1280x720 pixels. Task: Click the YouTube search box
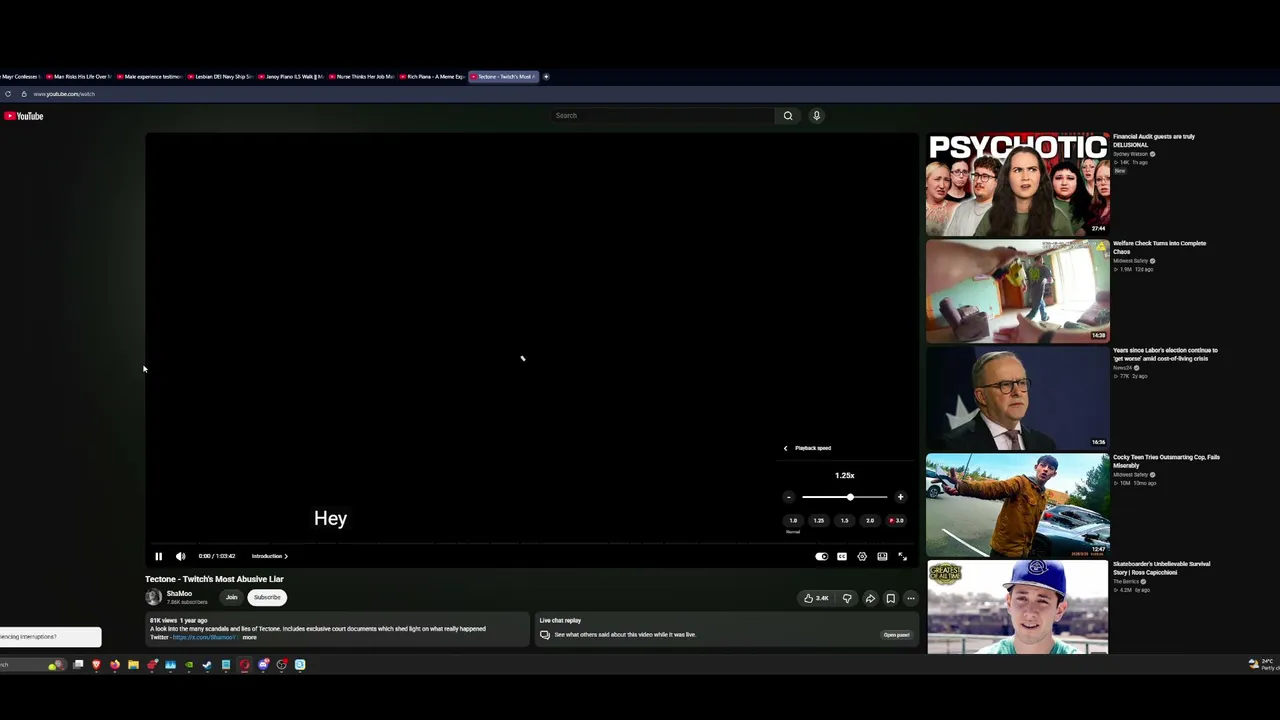[663, 116]
